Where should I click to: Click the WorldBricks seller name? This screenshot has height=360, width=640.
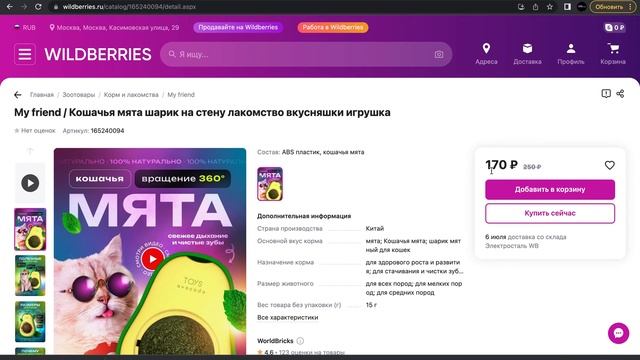tap(275, 341)
